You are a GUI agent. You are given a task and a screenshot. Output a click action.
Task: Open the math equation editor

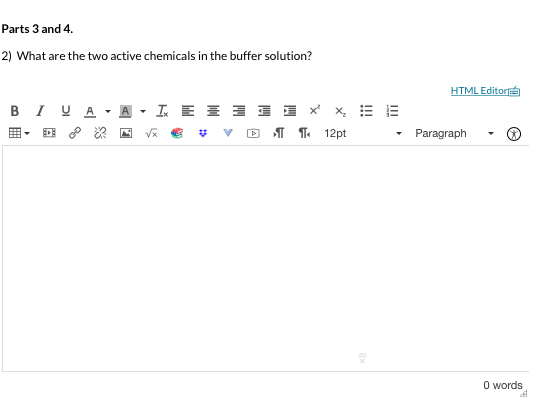point(151,133)
